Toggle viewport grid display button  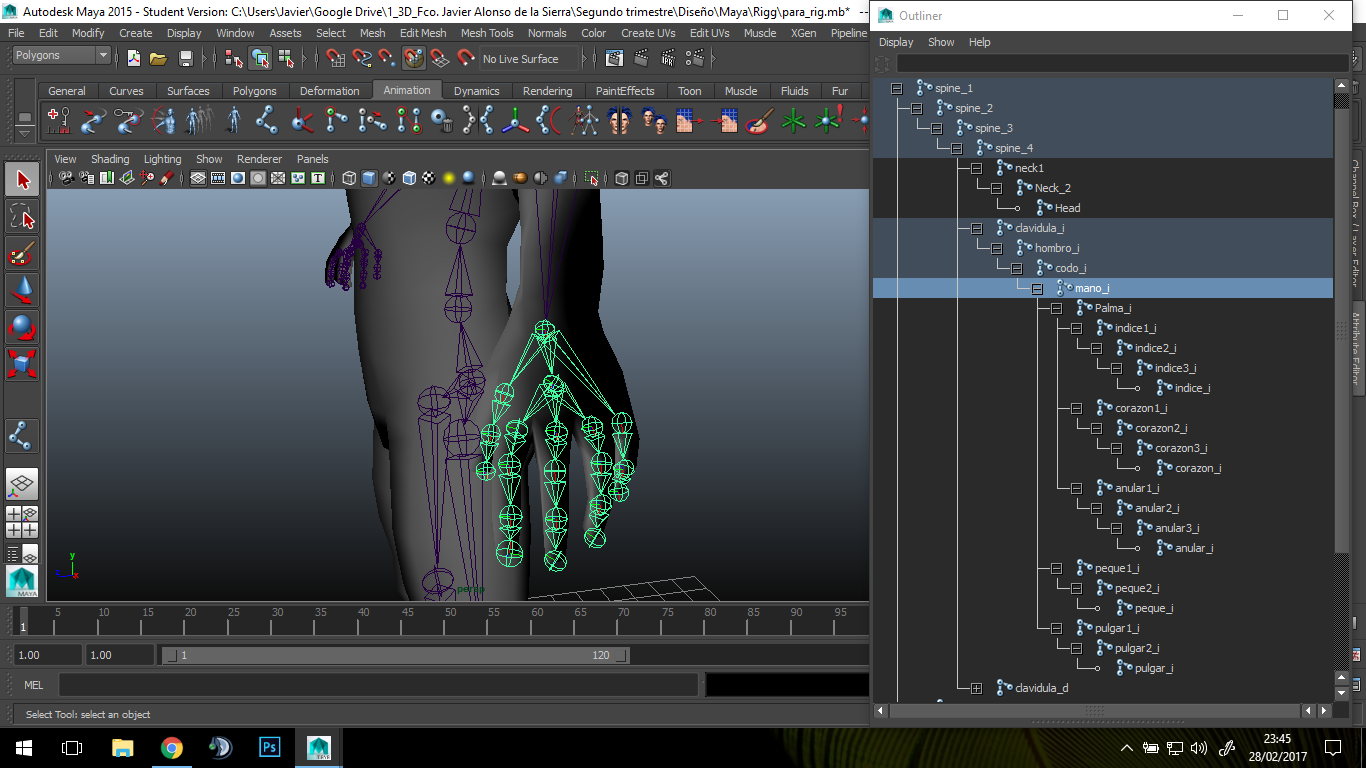(198, 178)
